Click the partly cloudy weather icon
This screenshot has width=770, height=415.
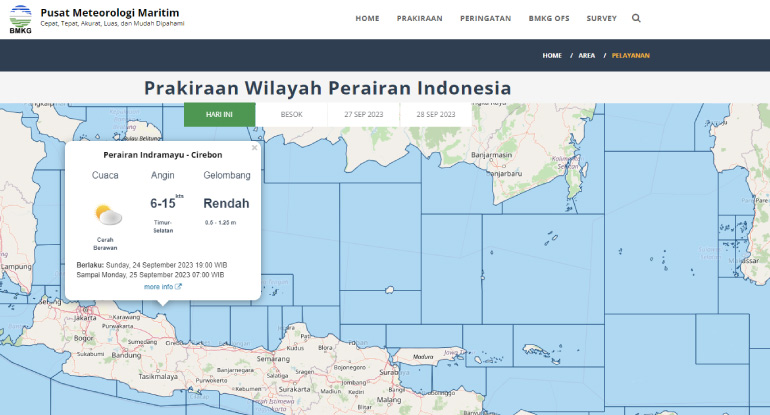pos(106,214)
